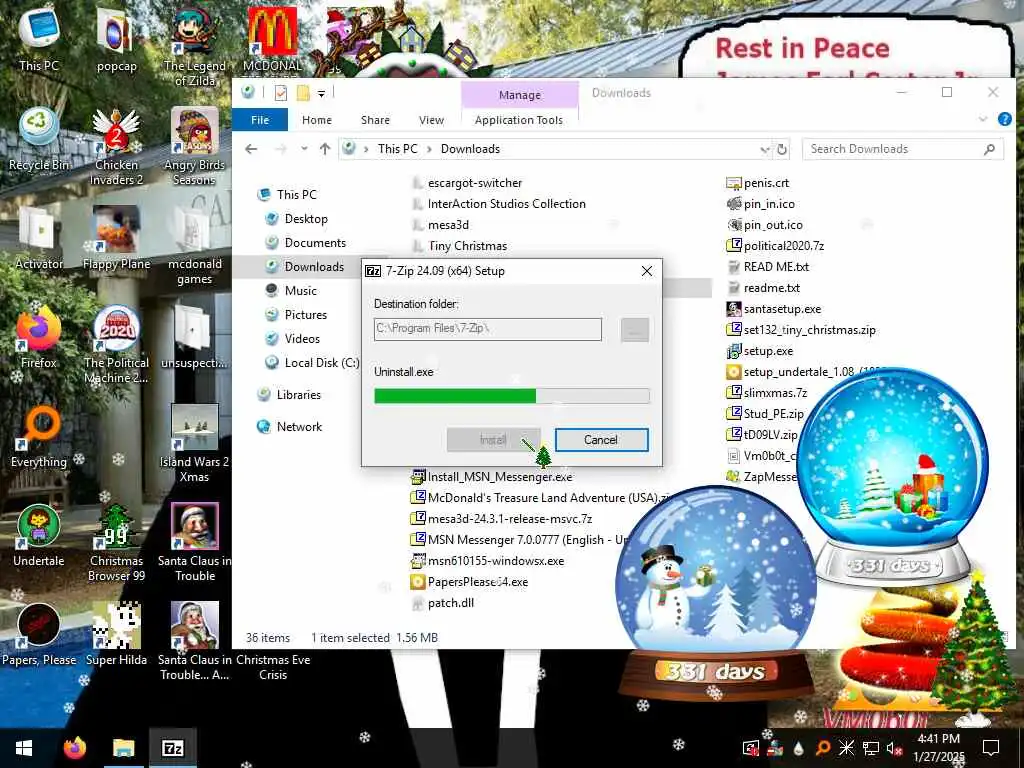Go back in Explorer navigation

click(x=251, y=149)
